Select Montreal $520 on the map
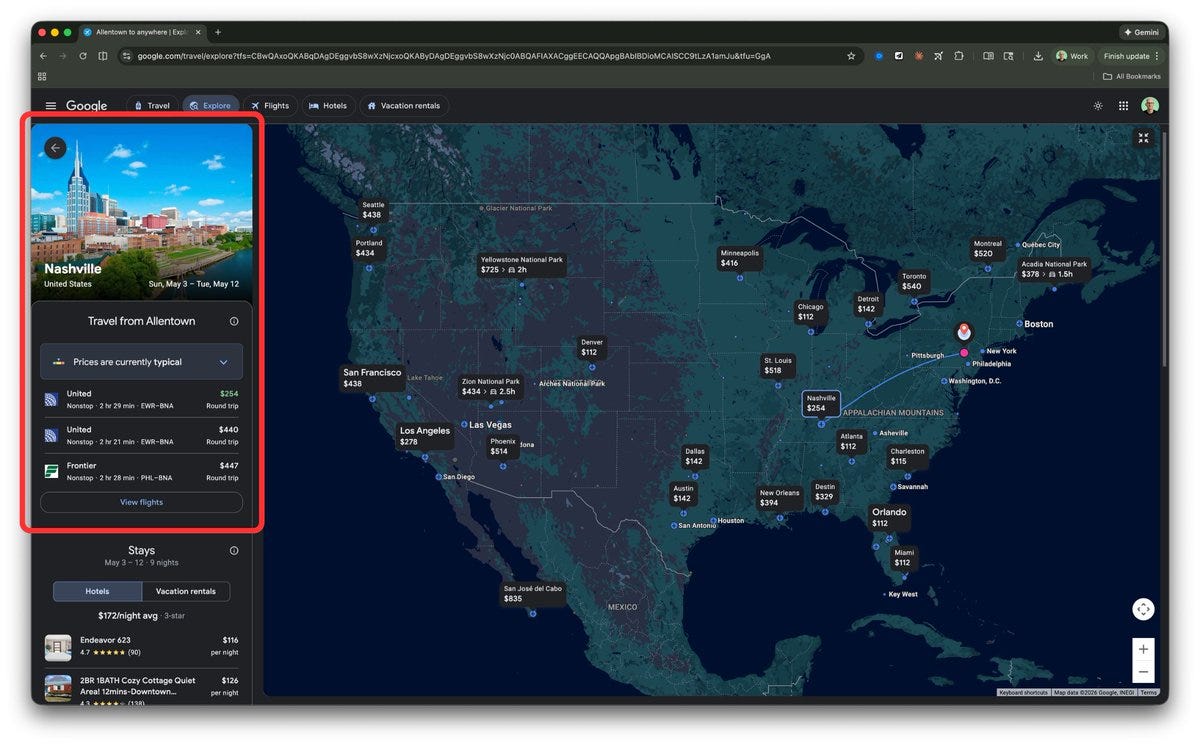This screenshot has width=1200, height=746. click(988, 248)
